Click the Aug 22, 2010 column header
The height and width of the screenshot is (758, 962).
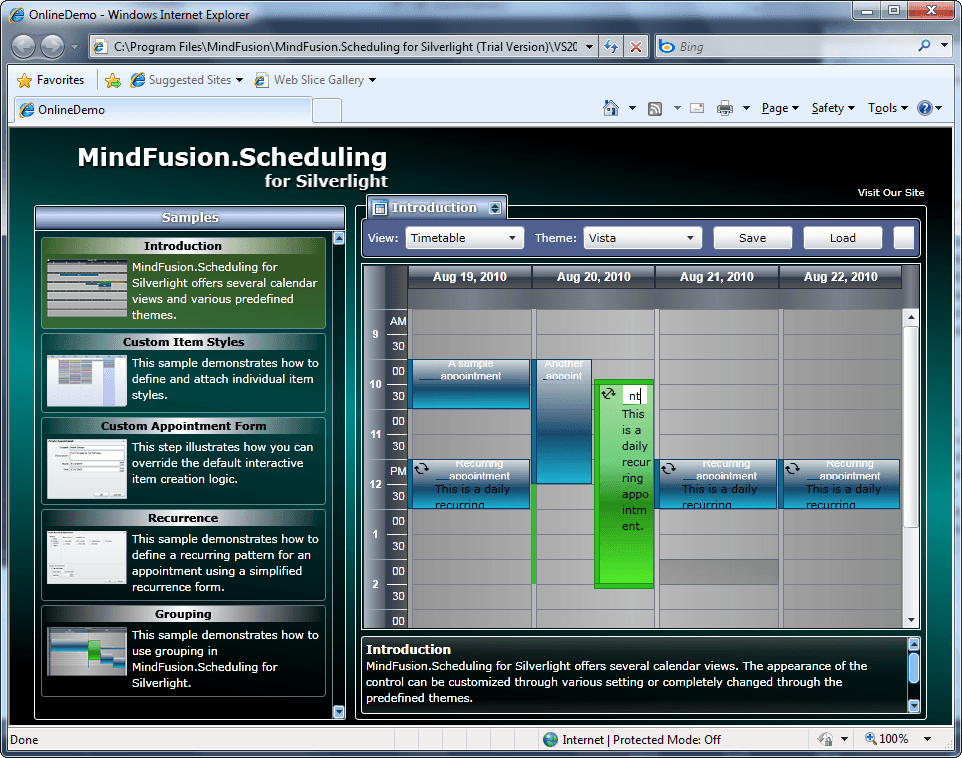point(841,277)
